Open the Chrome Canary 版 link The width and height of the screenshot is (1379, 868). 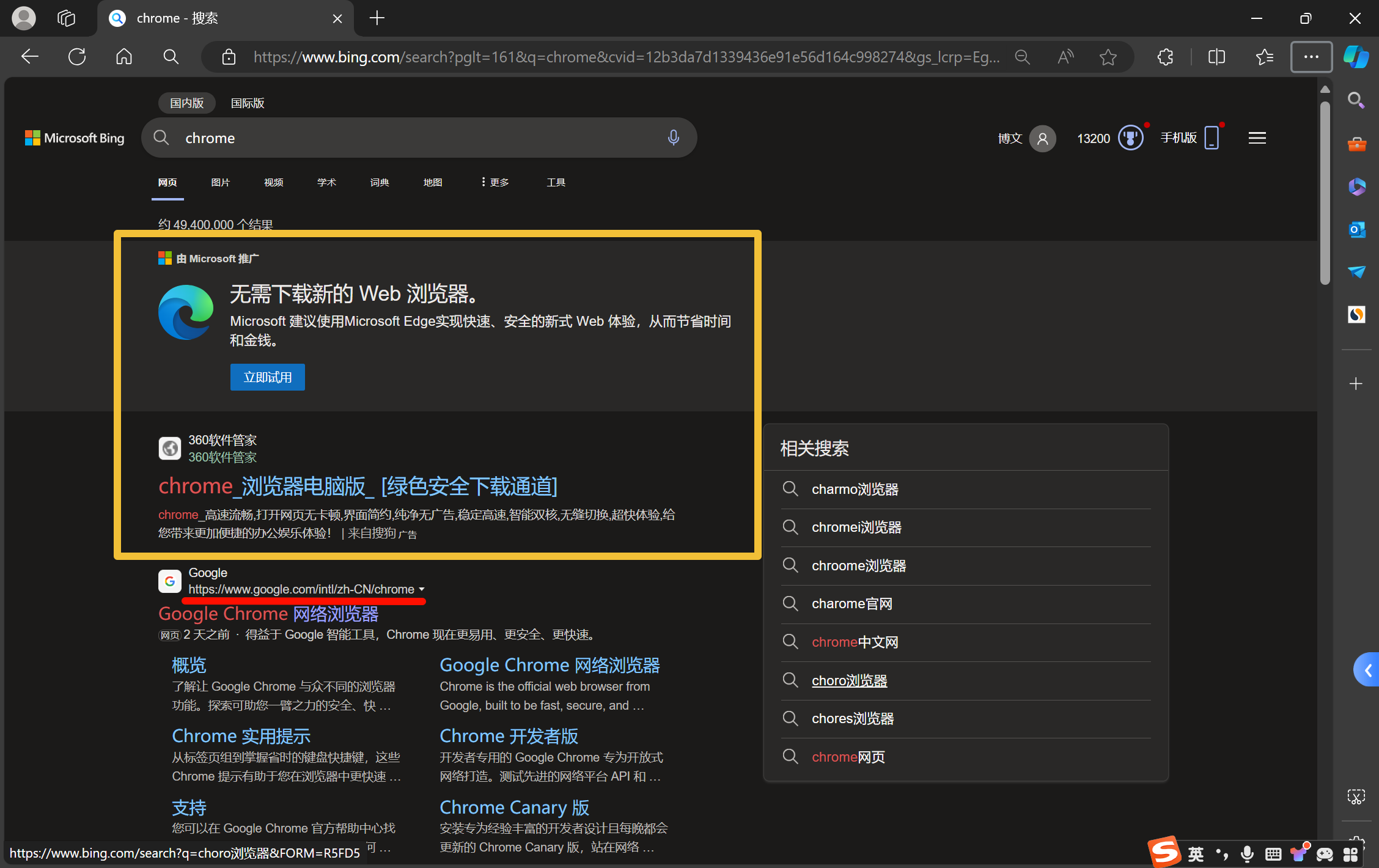click(x=514, y=807)
